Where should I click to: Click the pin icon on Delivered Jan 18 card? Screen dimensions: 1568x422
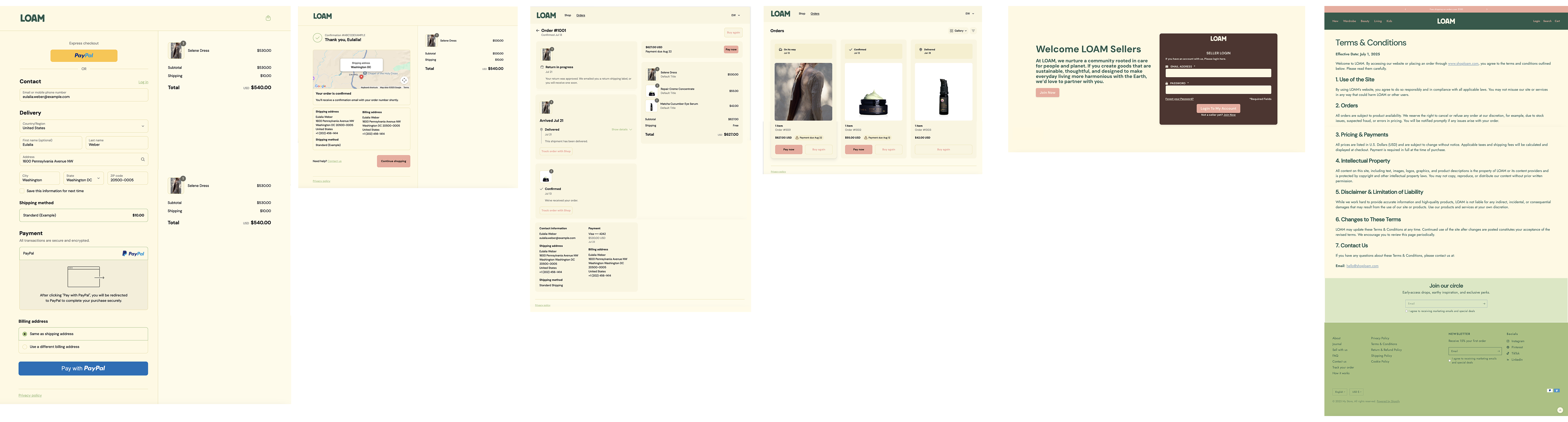pos(921,49)
